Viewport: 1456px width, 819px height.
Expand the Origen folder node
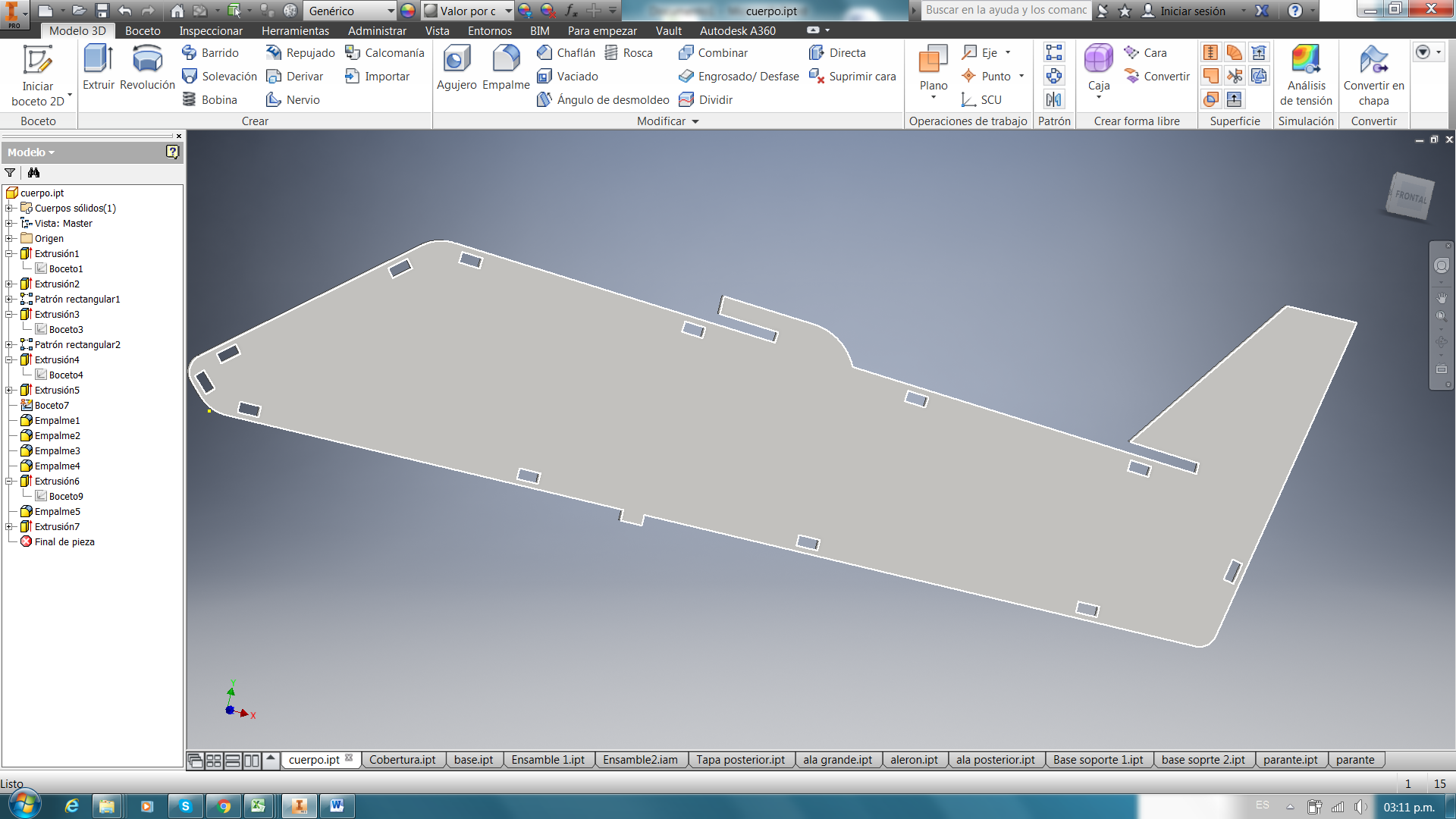[8, 238]
